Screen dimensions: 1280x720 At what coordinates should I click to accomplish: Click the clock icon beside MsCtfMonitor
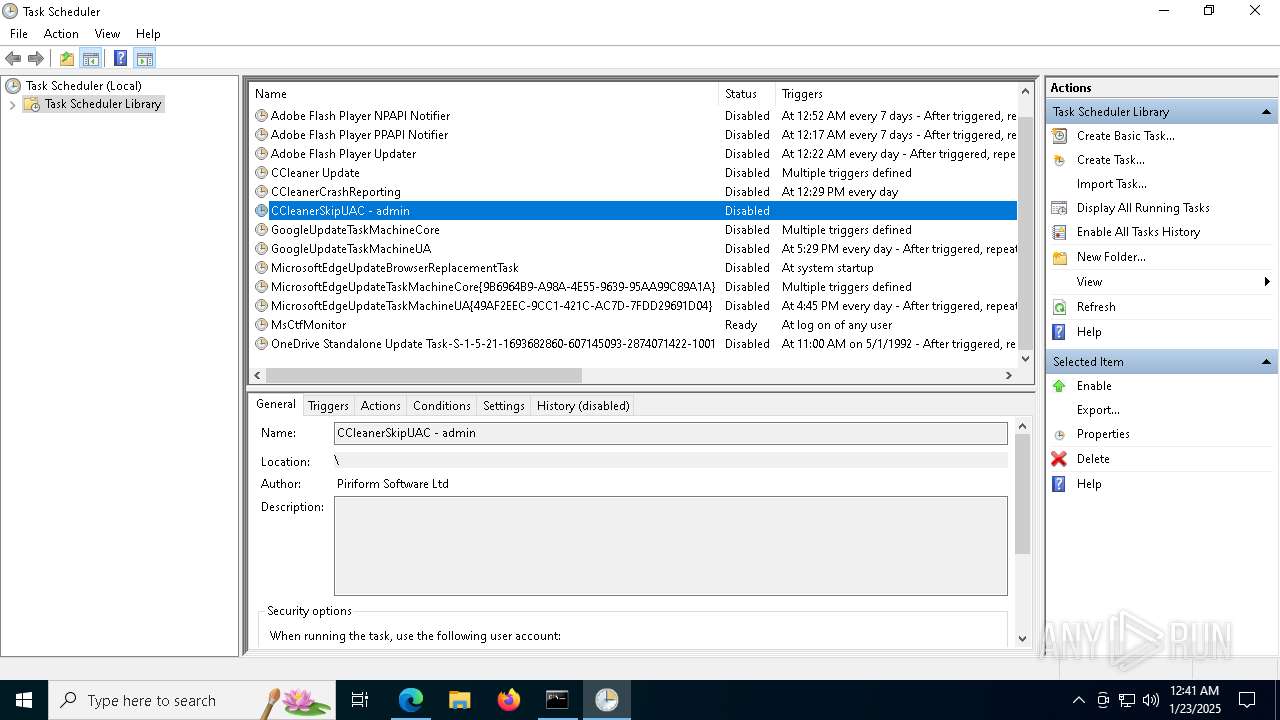pos(262,325)
